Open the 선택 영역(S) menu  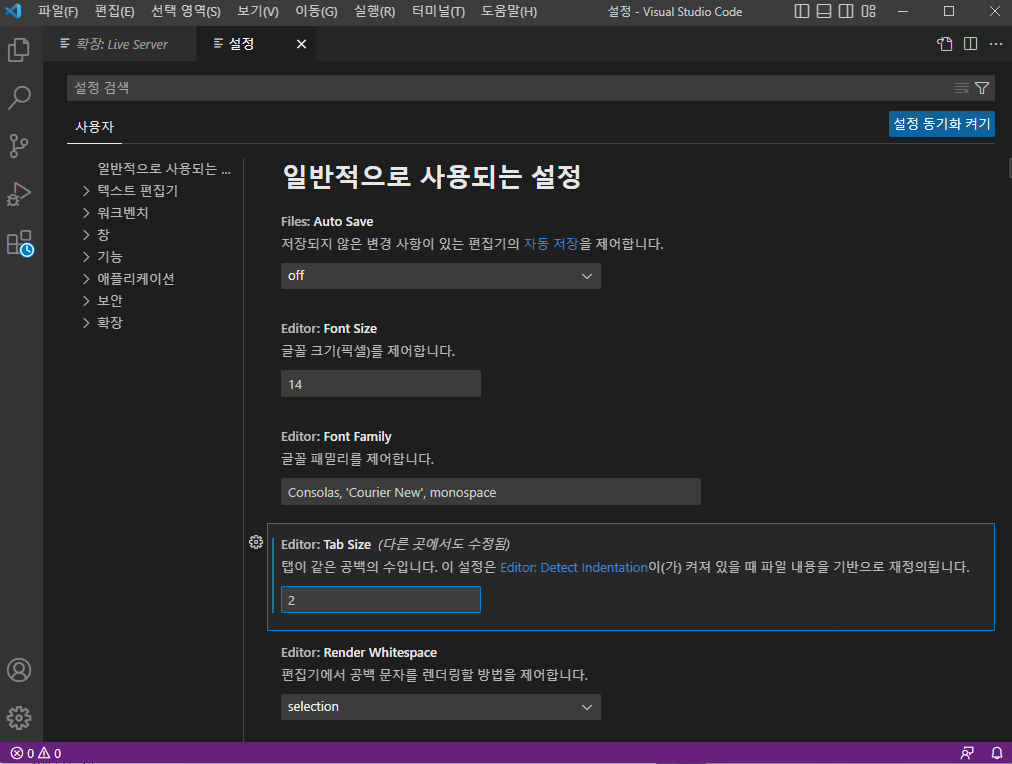pos(186,11)
